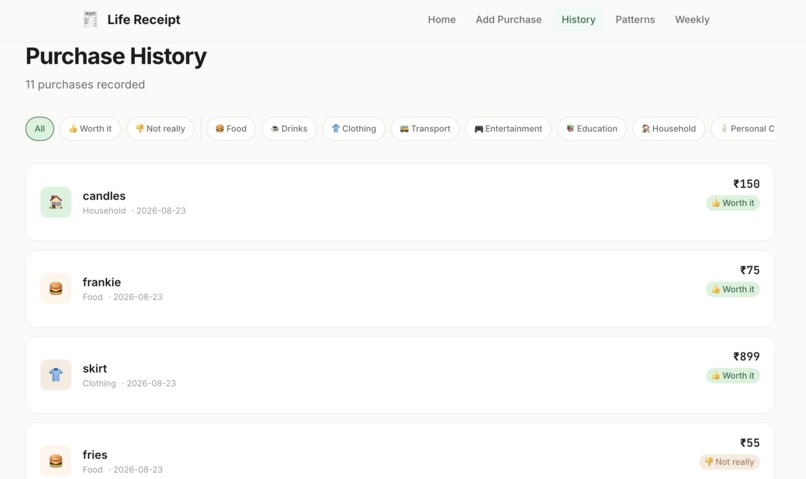
Task: Go to the Home page
Action: [442, 20]
